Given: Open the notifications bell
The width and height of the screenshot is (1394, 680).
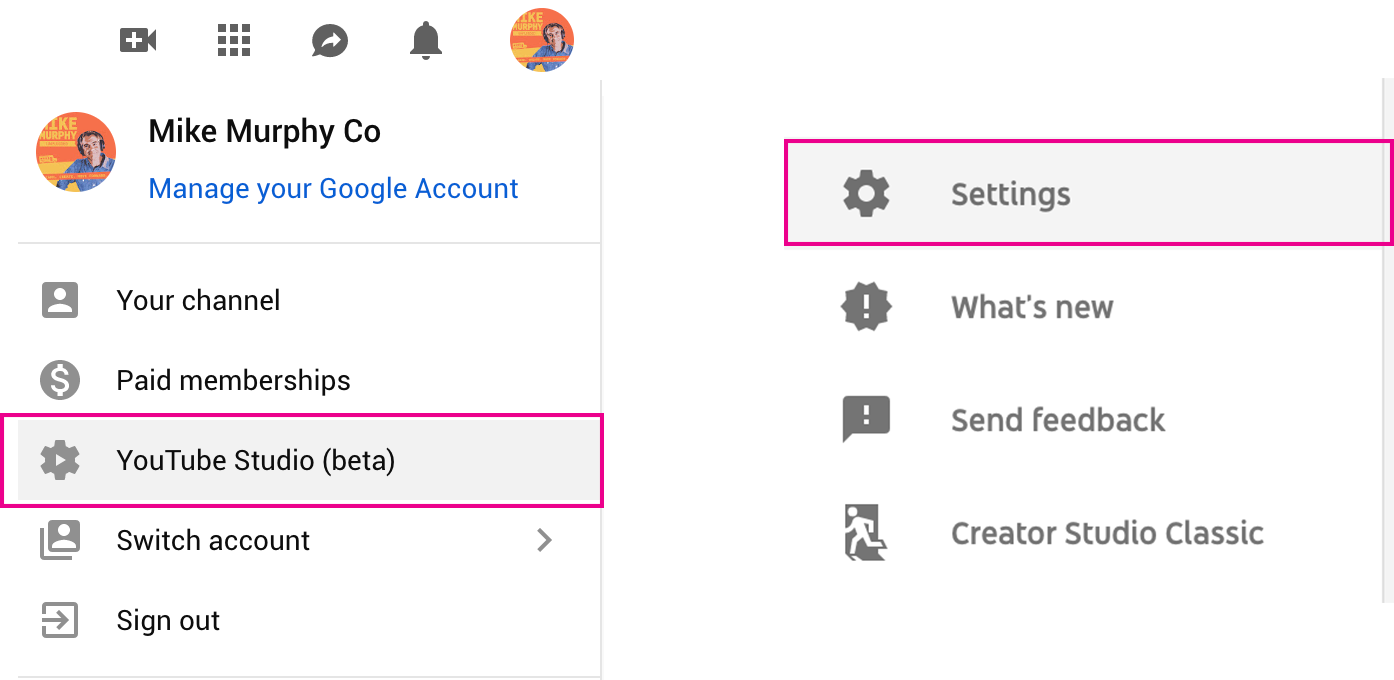Looking at the screenshot, I should 426,41.
